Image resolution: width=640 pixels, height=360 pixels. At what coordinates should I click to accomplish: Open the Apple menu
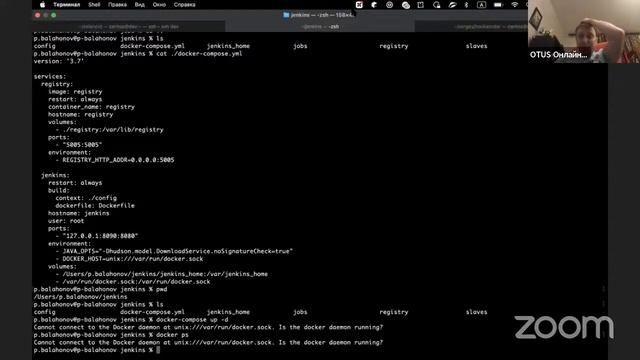tap(42, 5)
